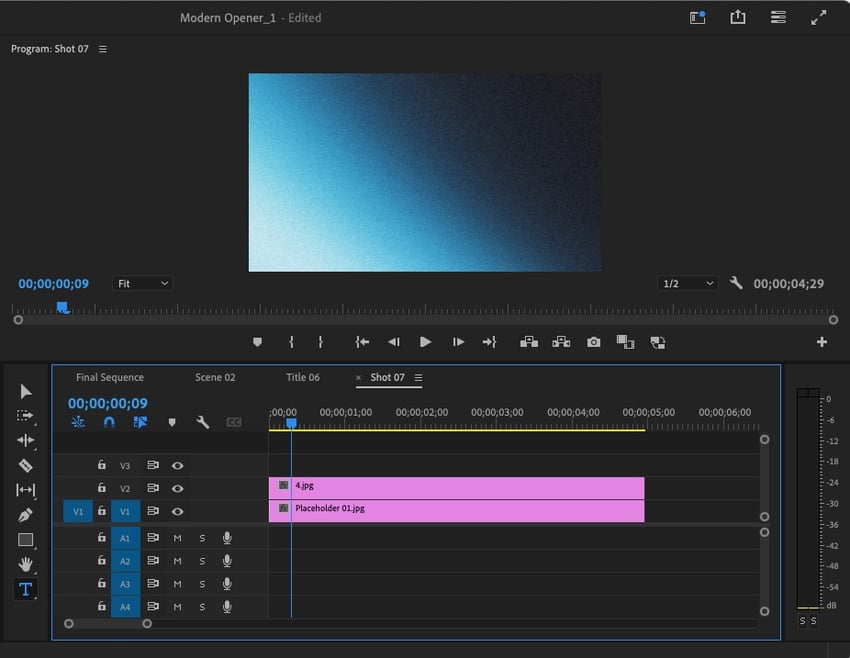Click the Export Frame camera icon

pyautogui.click(x=594, y=342)
